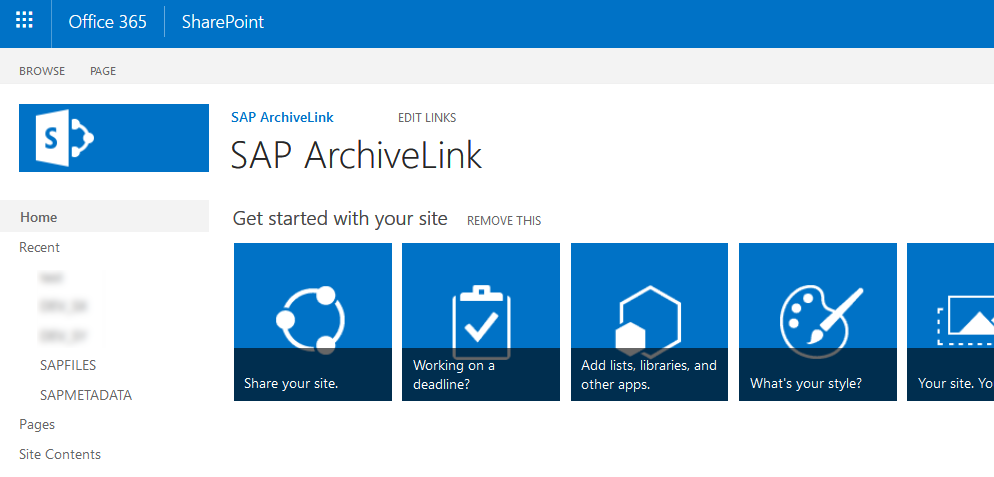This screenshot has width=994, height=477.
Task: Click EDIT LINKS in top navigation
Action: click(x=427, y=118)
